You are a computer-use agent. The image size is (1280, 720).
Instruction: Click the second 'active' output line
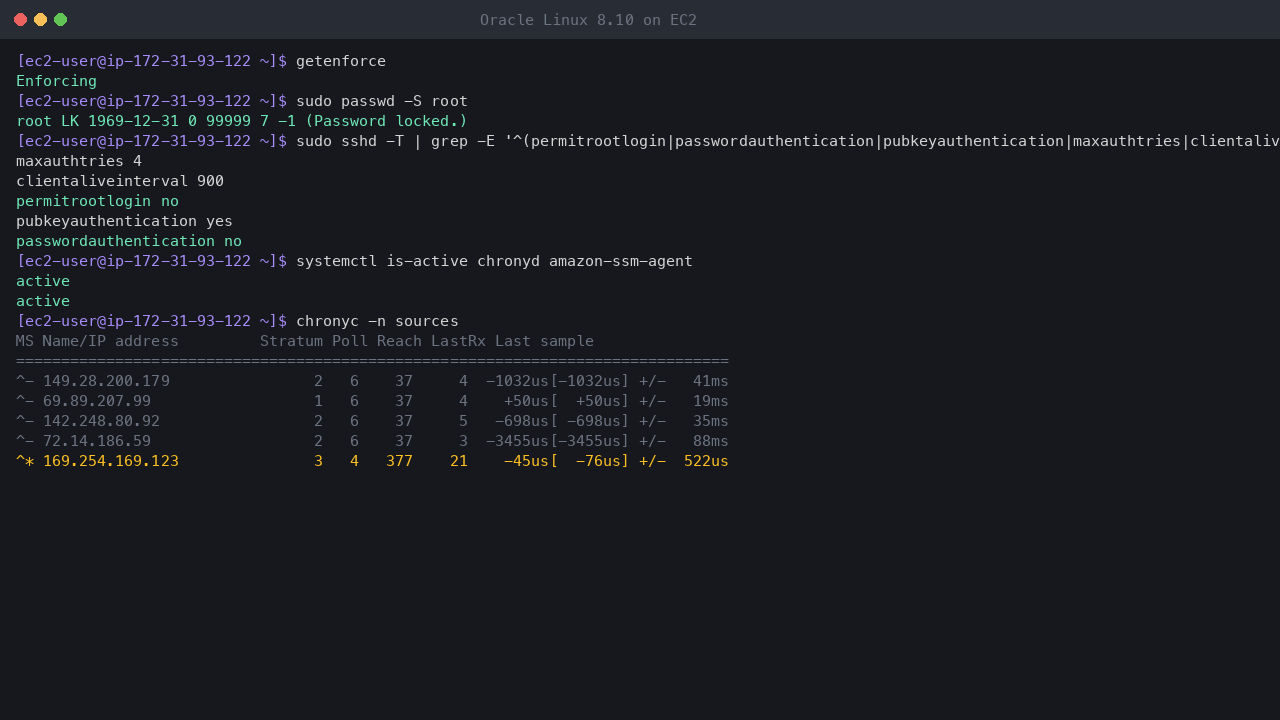(x=43, y=301)
